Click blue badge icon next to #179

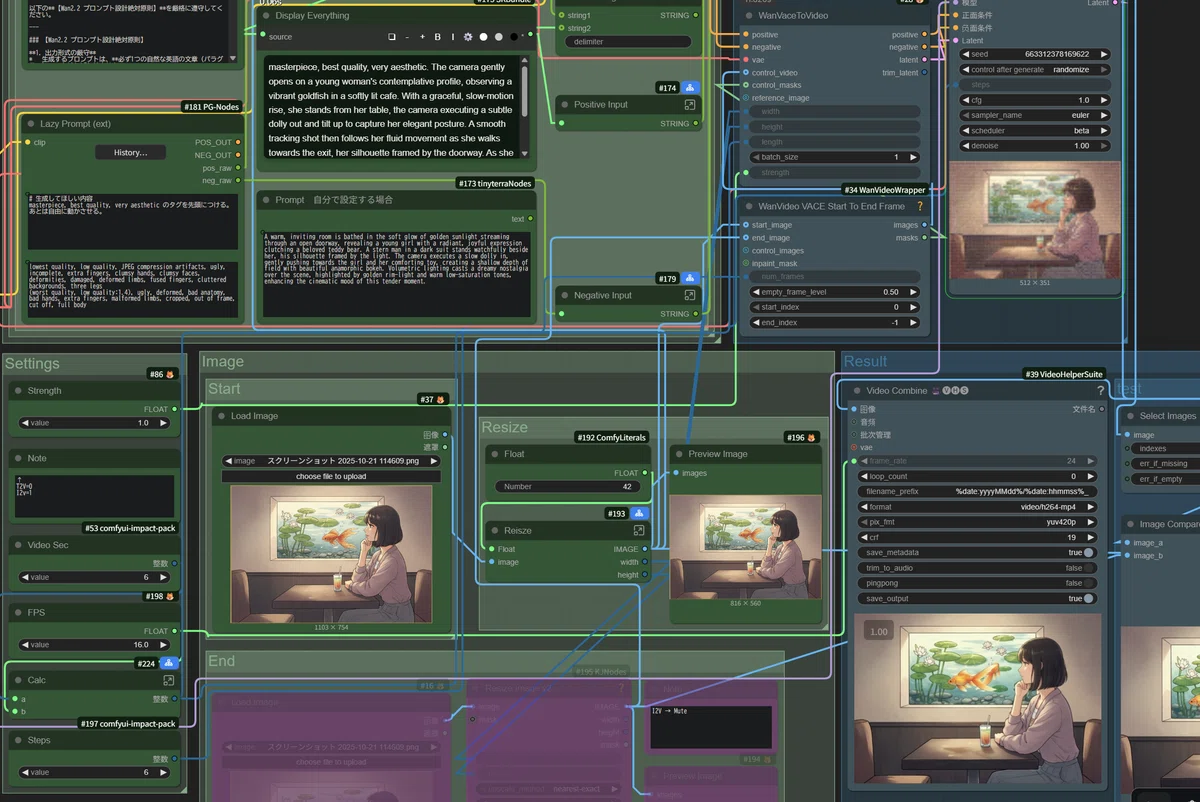tap(692, 279)
